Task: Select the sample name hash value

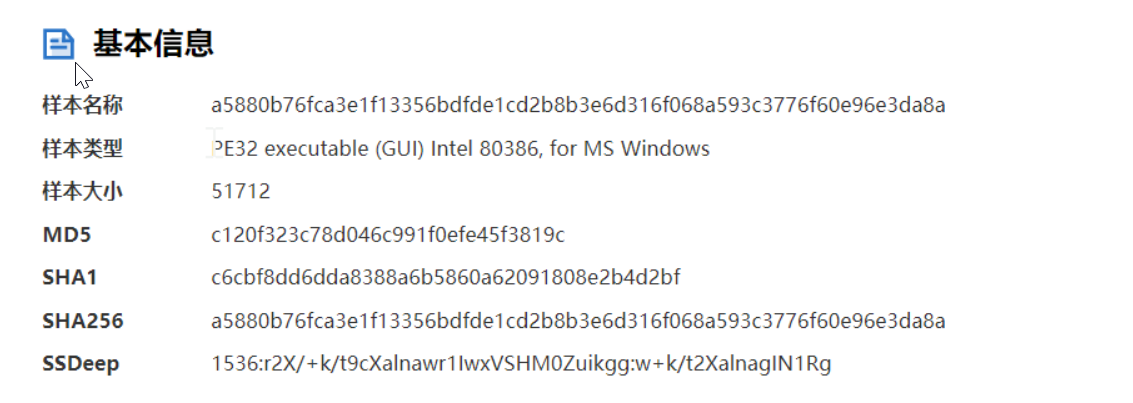Action: (578, 105)
